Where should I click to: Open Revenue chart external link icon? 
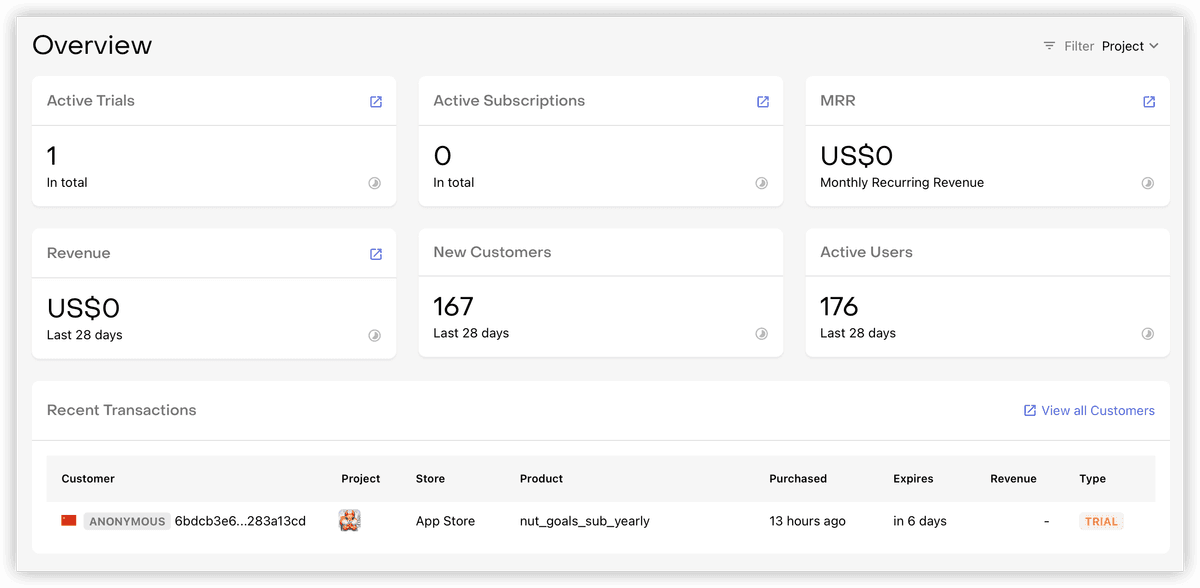click(376, 254)
